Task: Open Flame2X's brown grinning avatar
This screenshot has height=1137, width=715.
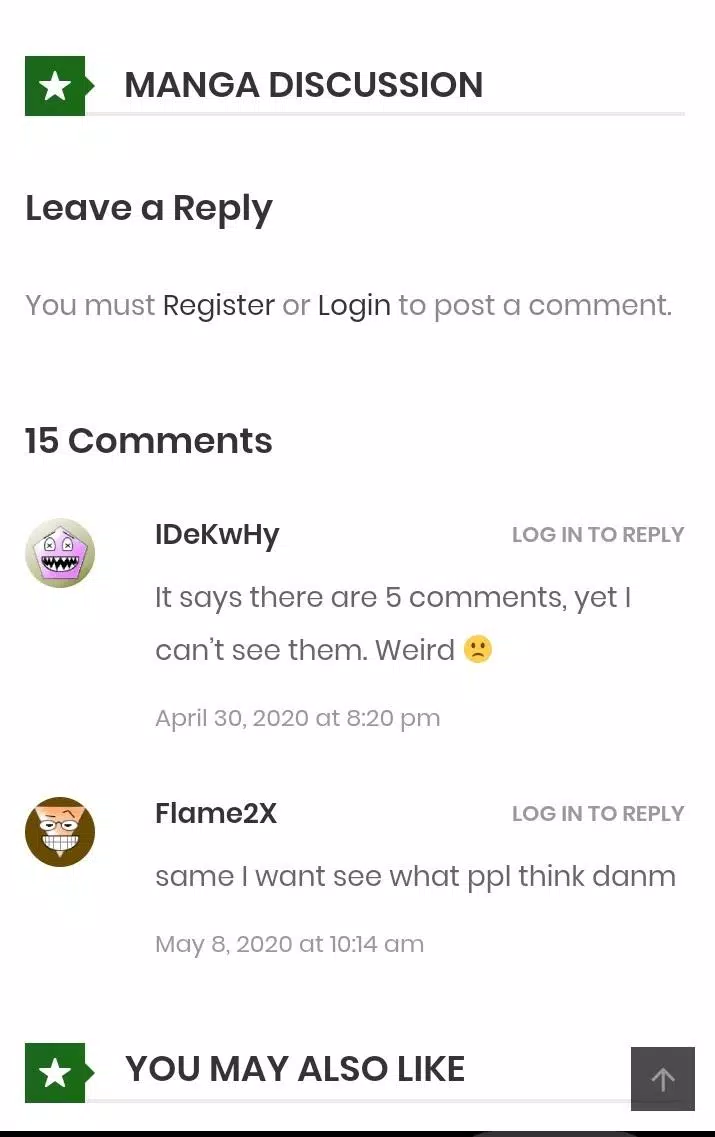Action: point(60,832)
